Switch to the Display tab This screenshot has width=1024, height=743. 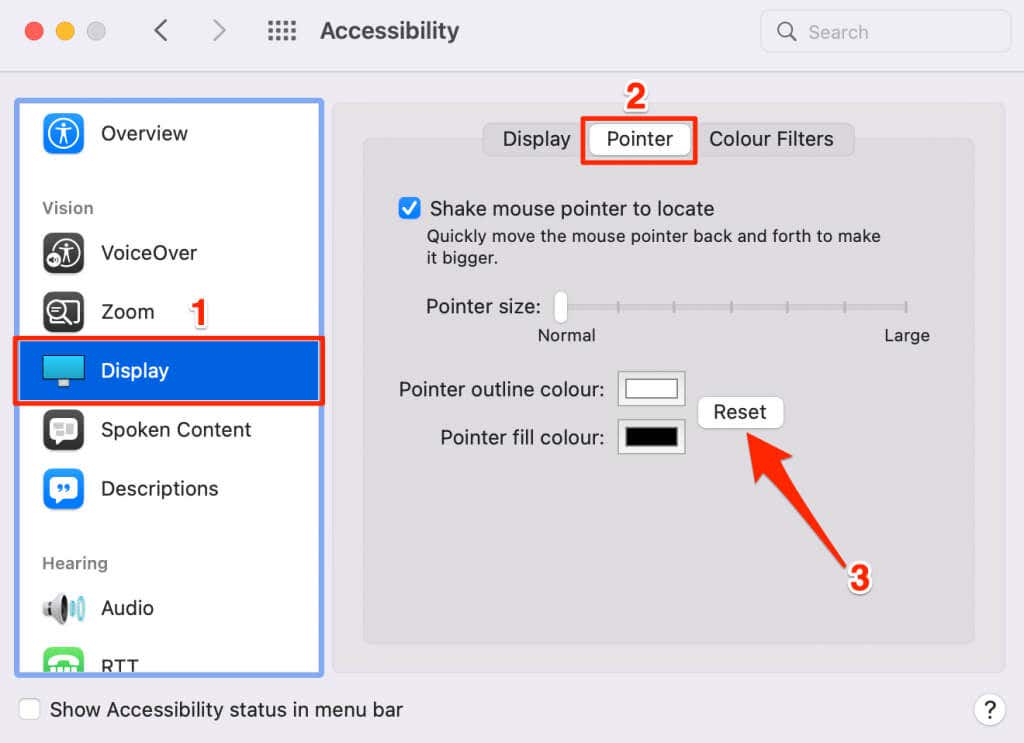(536, 139)
